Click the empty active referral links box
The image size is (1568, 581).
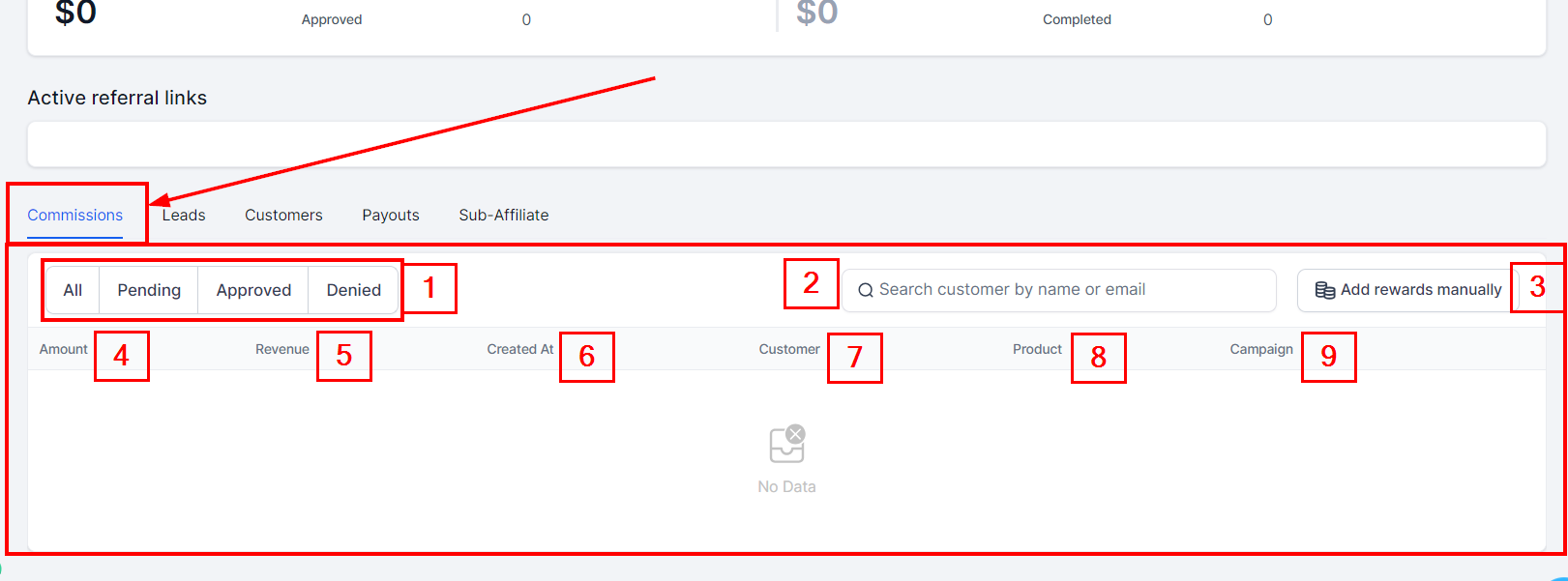point(786,144)
